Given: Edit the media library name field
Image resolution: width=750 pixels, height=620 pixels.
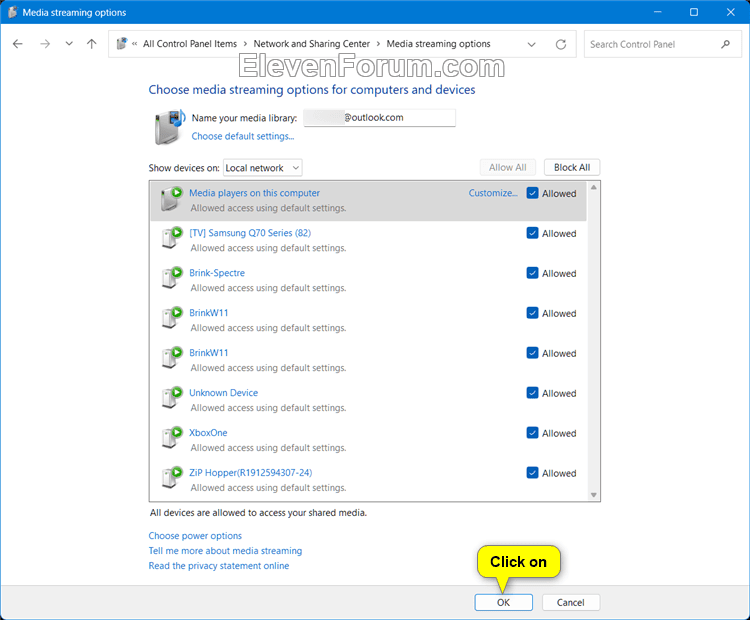Looking at the screenshot, I should [x=379, y=118].
